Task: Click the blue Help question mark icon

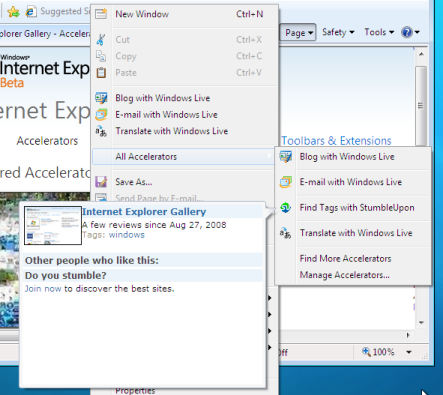Action: [407, 32]
